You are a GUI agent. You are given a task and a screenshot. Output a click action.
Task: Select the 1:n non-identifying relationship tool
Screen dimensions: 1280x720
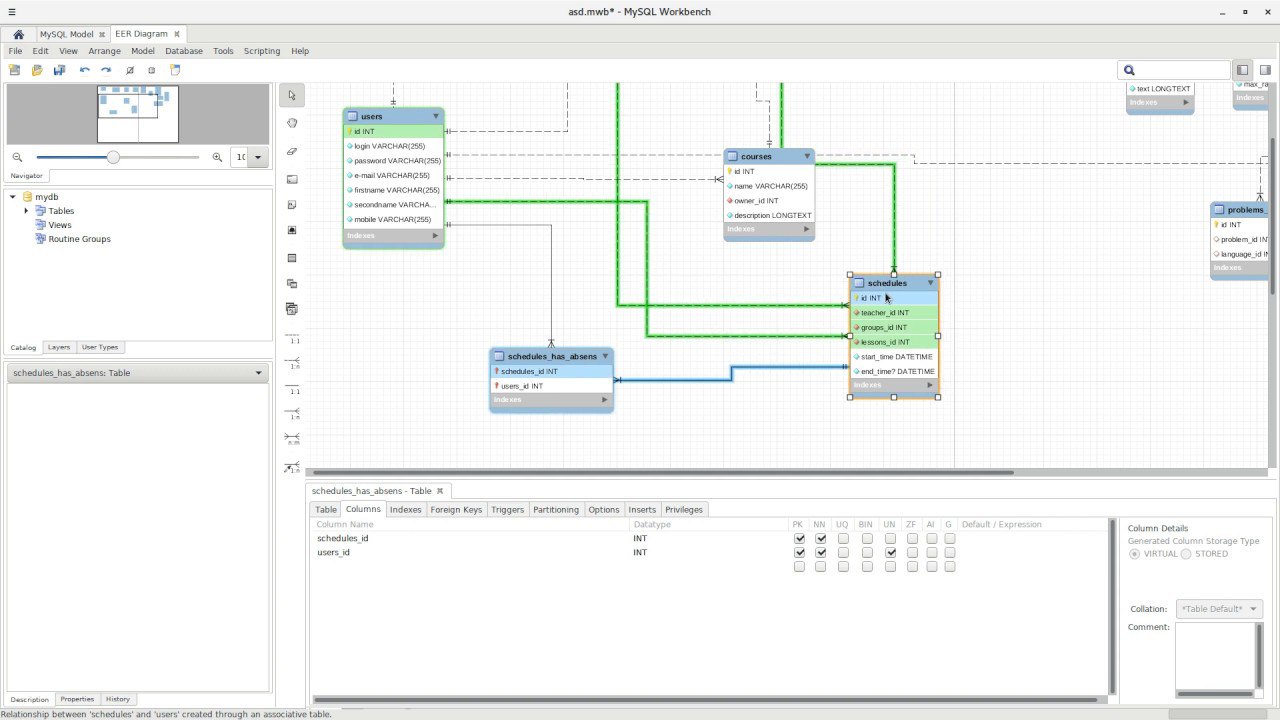coord(292,363)
